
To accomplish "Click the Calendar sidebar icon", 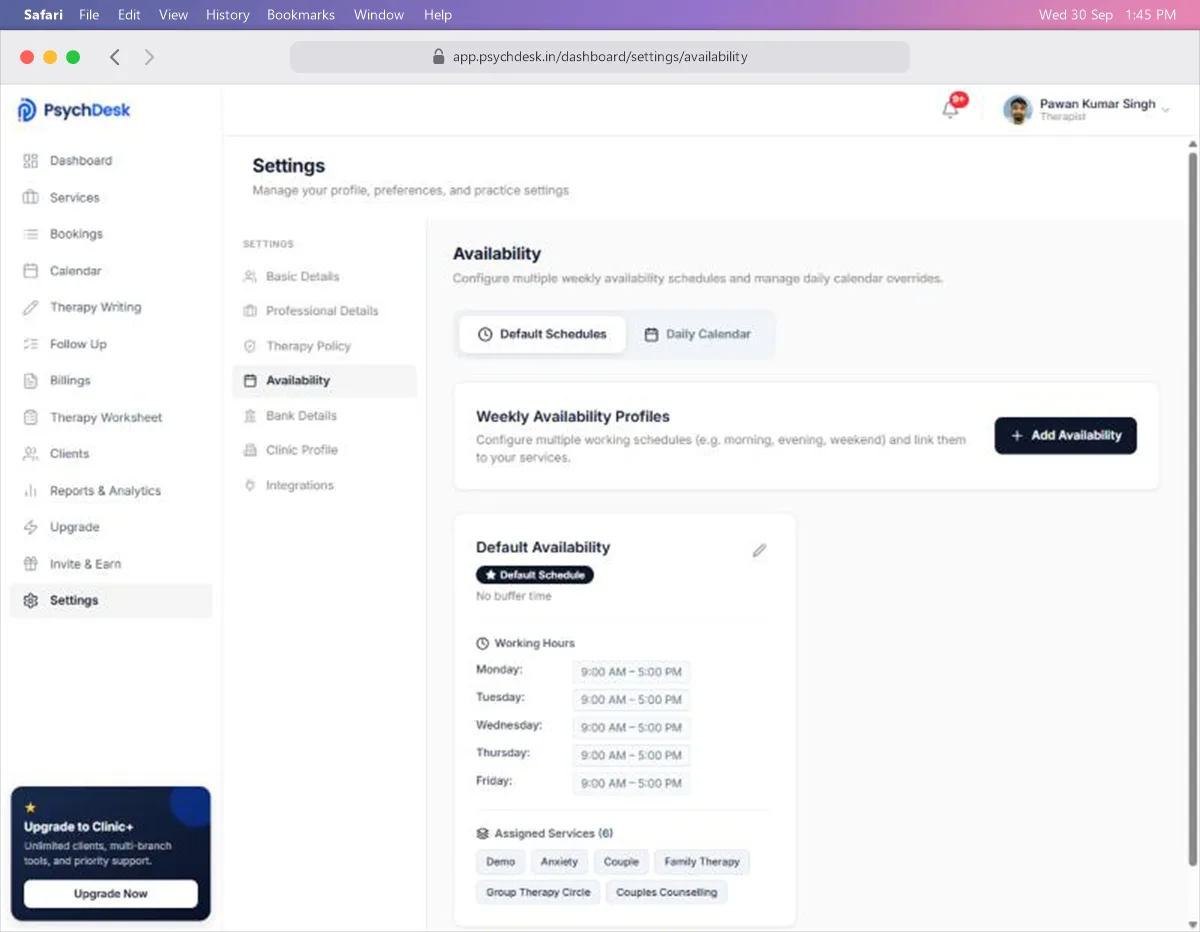I will [x=30, y=271].
